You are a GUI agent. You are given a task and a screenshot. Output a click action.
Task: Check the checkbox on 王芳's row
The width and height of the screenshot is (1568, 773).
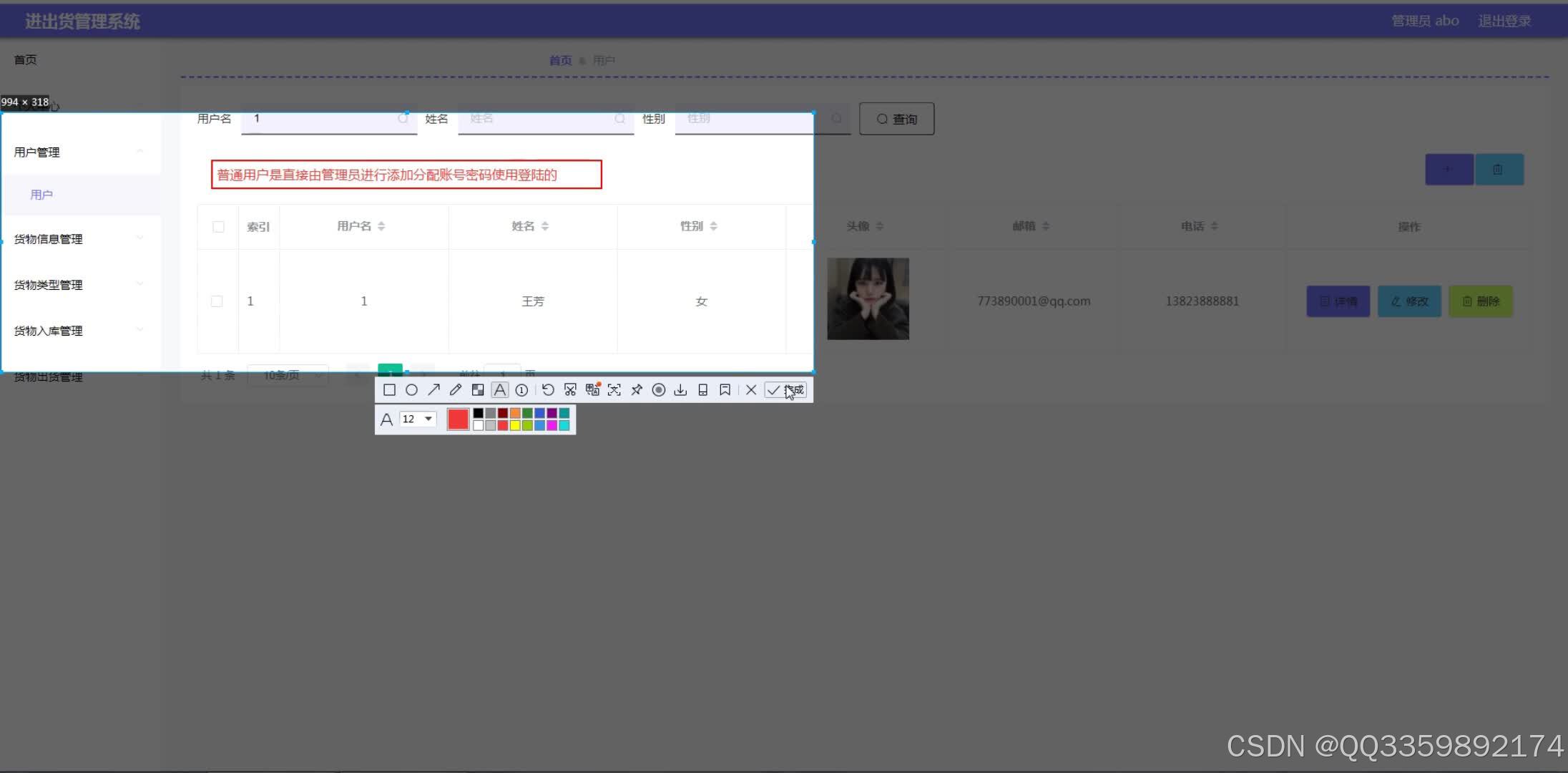217,301
